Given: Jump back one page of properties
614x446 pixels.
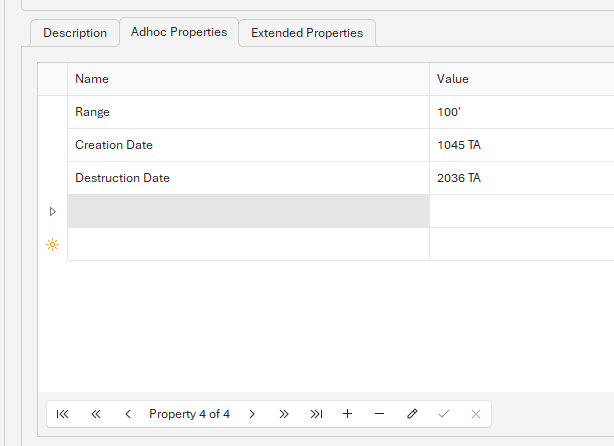Looking at the screenshot, I should click(96, 414).
